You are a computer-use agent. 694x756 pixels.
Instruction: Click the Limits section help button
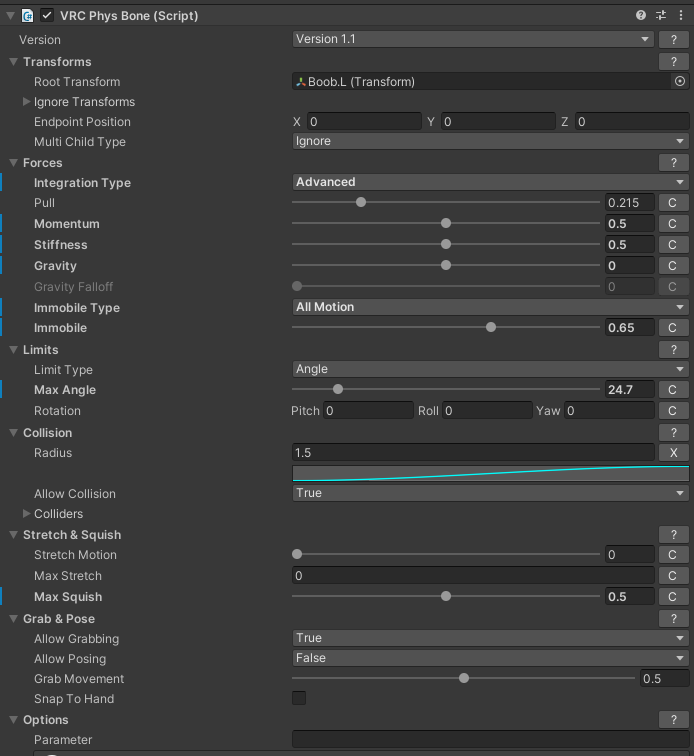pyautogui.click(x=673, y=350)
